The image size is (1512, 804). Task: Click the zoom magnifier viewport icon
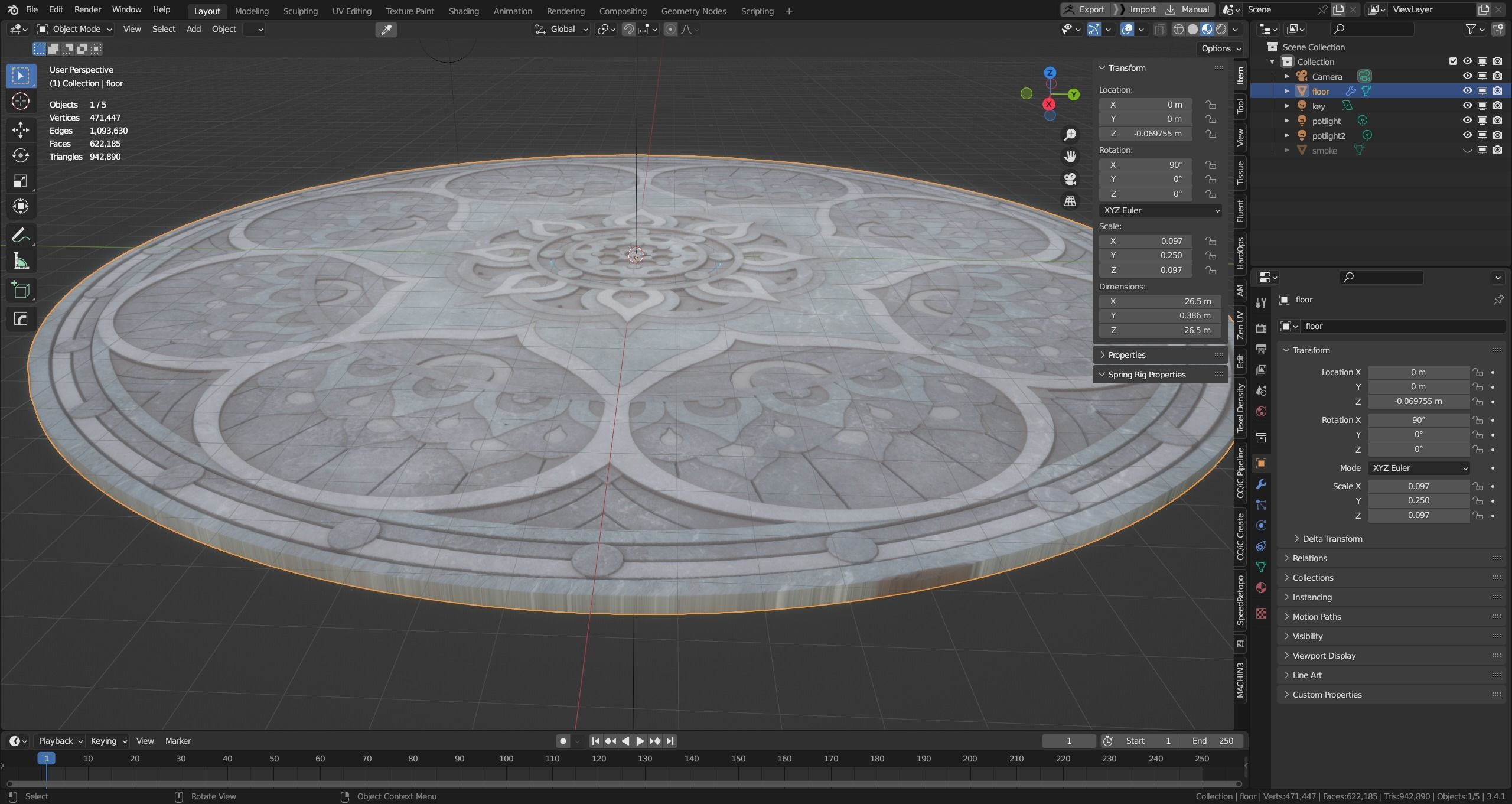click(1070, 135)
